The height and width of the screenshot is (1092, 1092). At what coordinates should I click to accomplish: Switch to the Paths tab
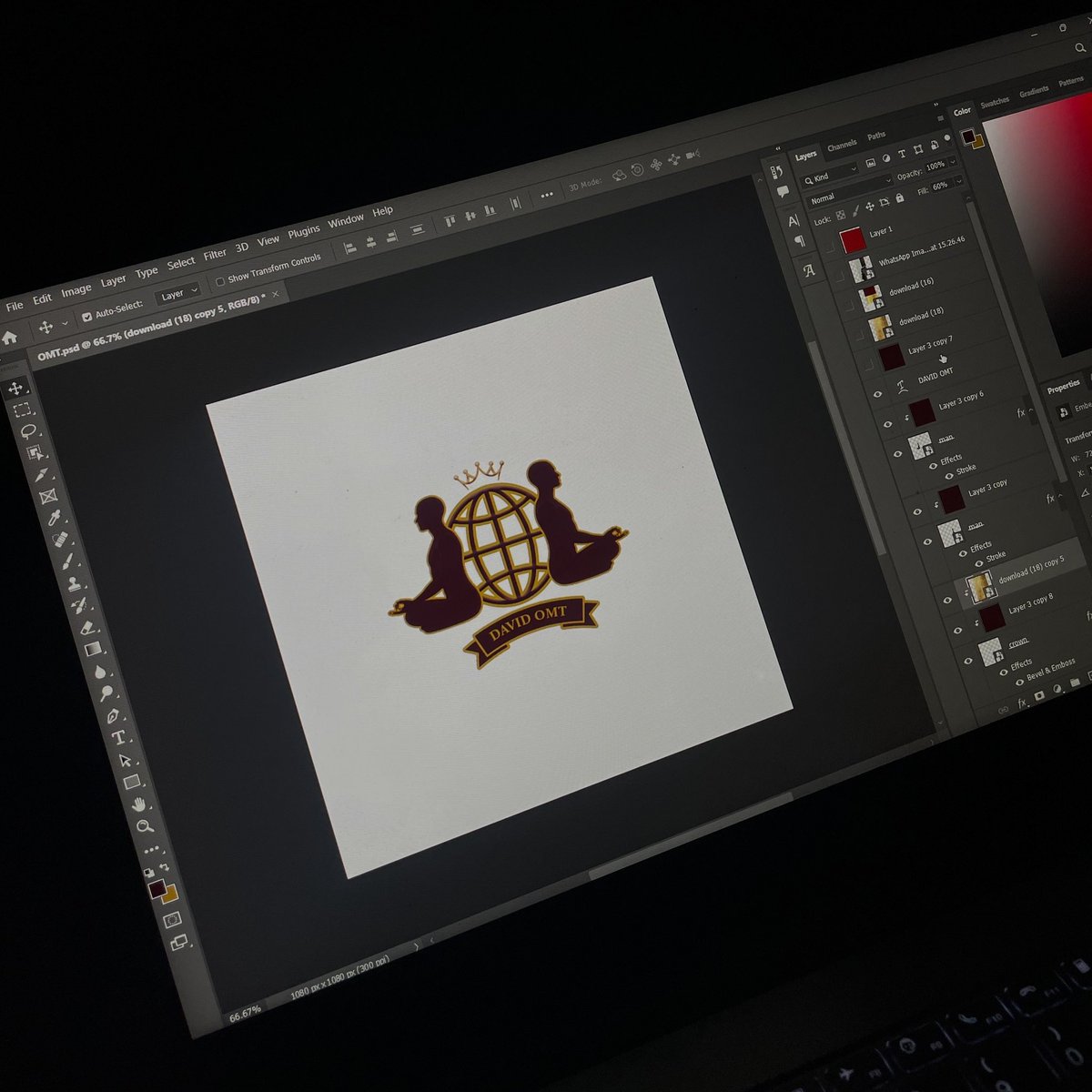pos(876,136)
